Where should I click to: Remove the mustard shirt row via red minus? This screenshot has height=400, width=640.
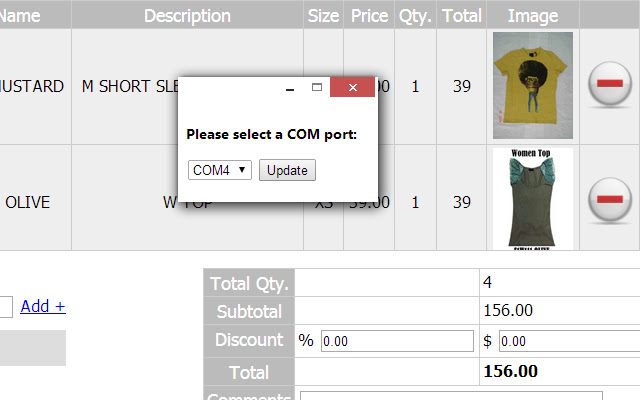610,84
